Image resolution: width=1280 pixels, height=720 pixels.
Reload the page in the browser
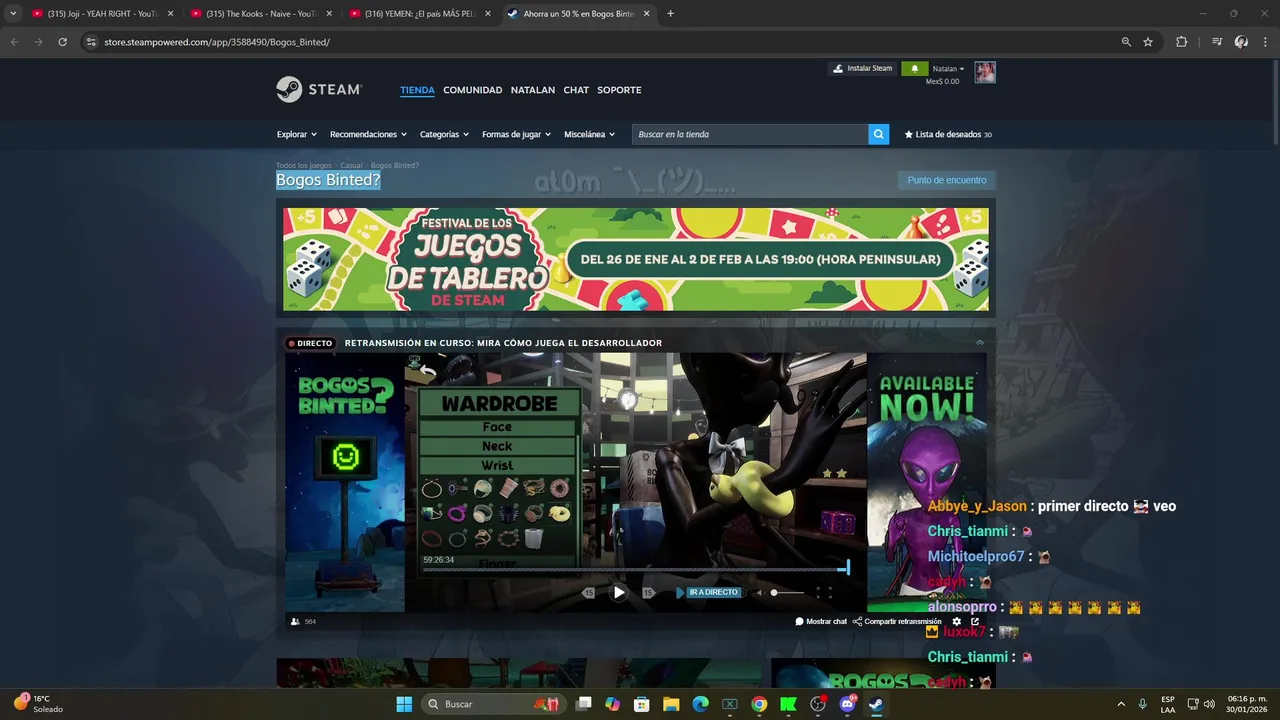pyautogui.click(x=62, y=42)
